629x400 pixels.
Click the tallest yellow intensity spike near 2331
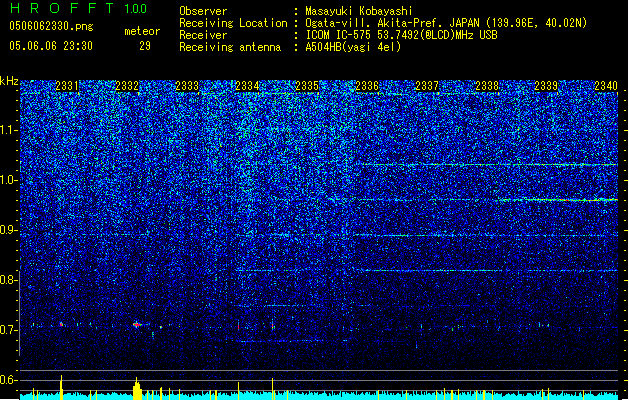(x=61, y=387)
